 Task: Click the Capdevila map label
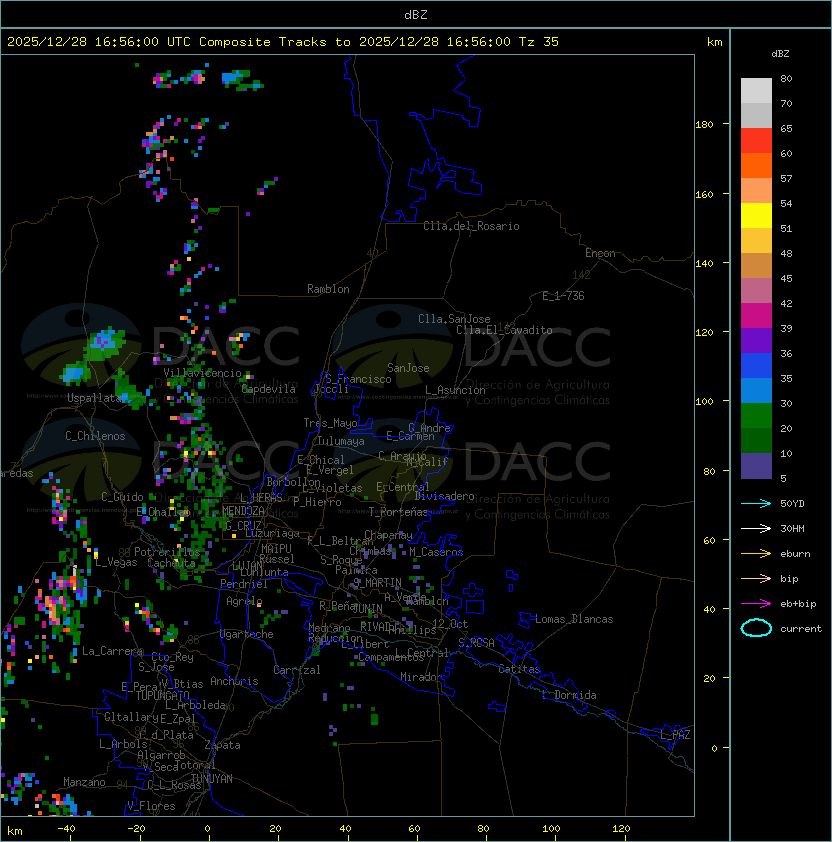[268, 389]
